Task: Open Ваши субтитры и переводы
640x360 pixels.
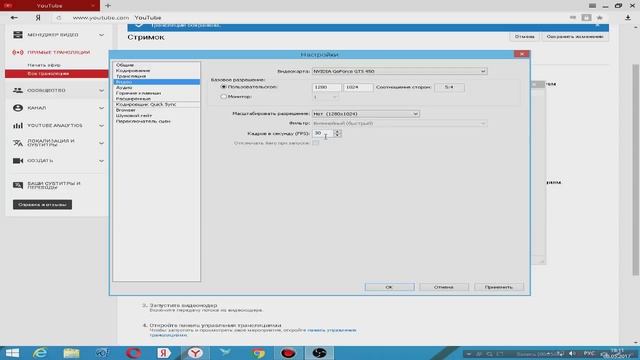Action: [x=54, y=185]
